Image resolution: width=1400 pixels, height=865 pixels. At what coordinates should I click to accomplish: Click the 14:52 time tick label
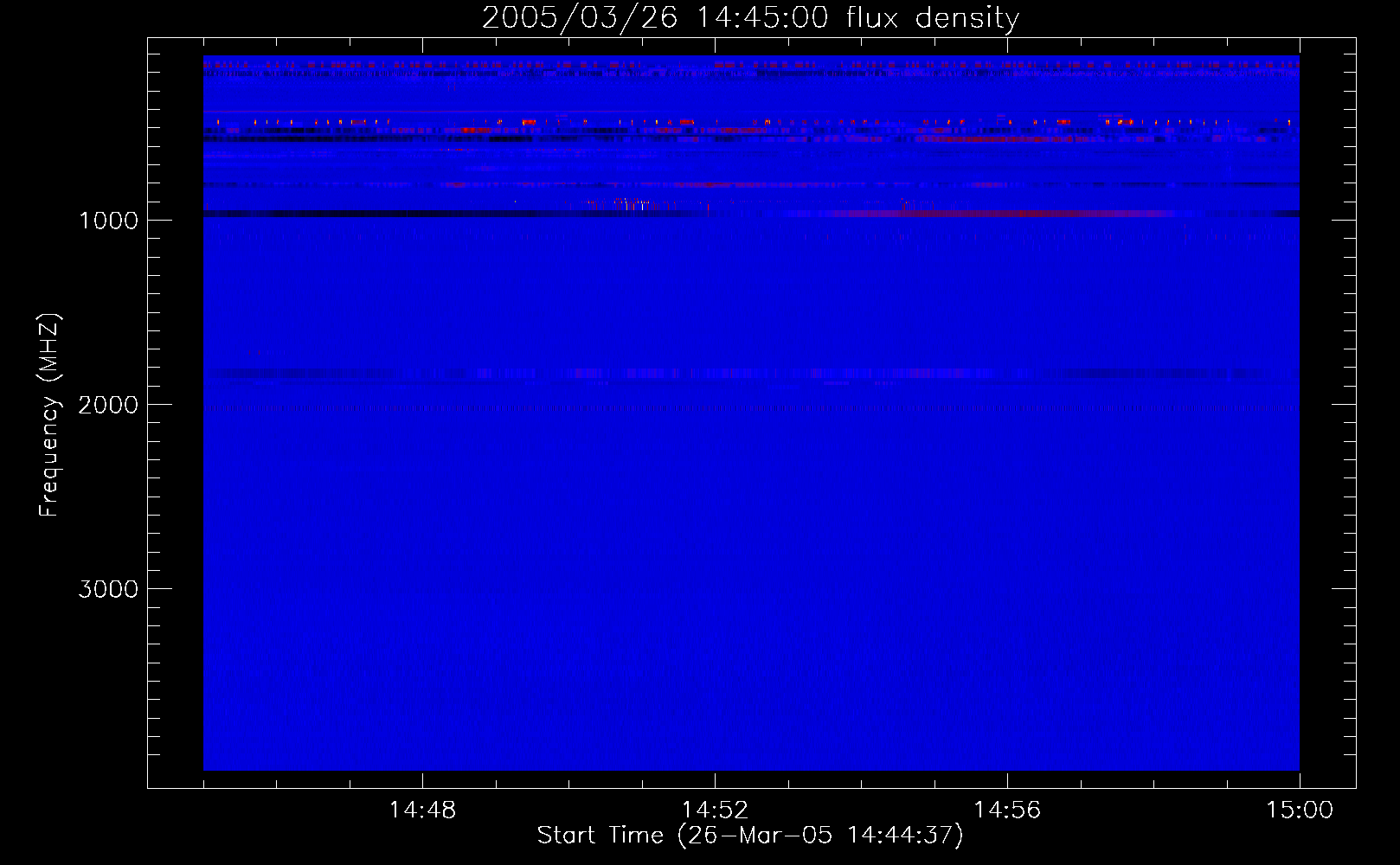coord(715,811)
